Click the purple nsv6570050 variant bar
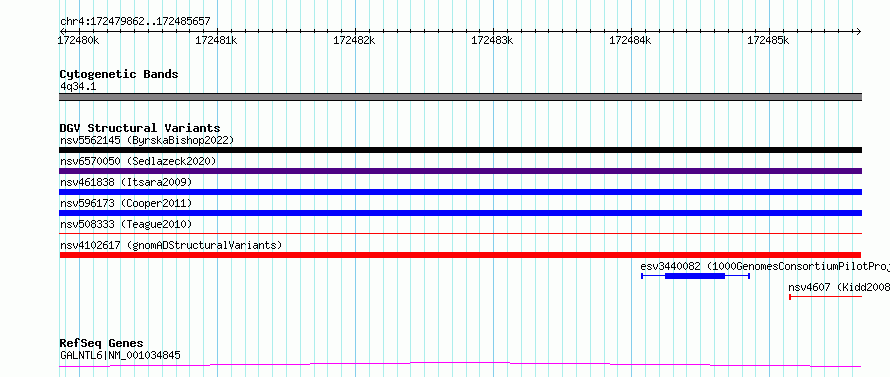 pyautogui.click(x=460, y=171)
